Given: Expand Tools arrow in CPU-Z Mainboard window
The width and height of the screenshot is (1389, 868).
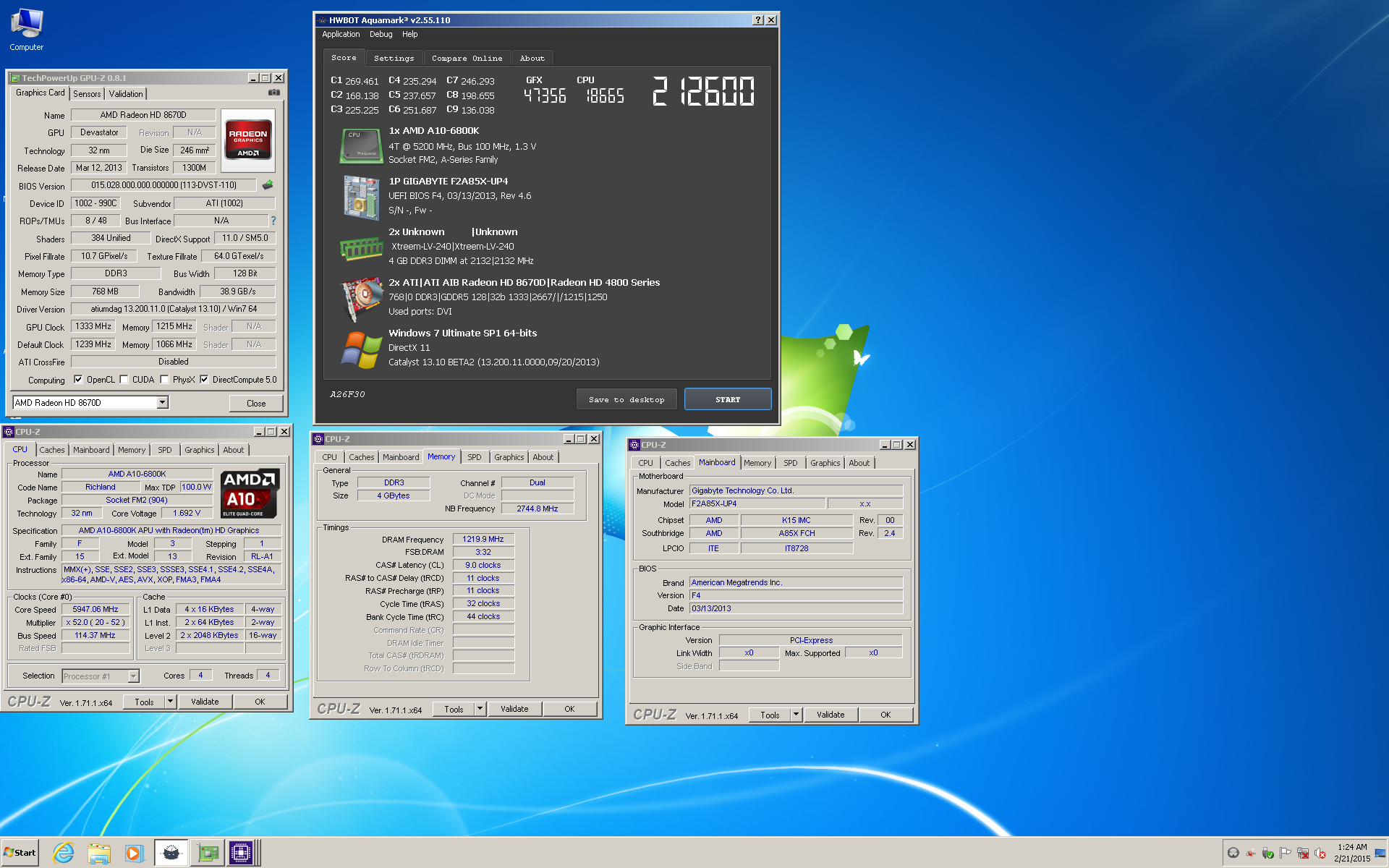Looking at the screenshot, I should click(x=796, y=715).
